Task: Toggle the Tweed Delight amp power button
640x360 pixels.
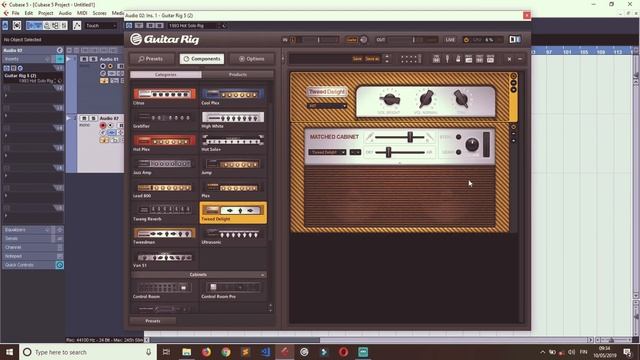Action: click(513, 76)
